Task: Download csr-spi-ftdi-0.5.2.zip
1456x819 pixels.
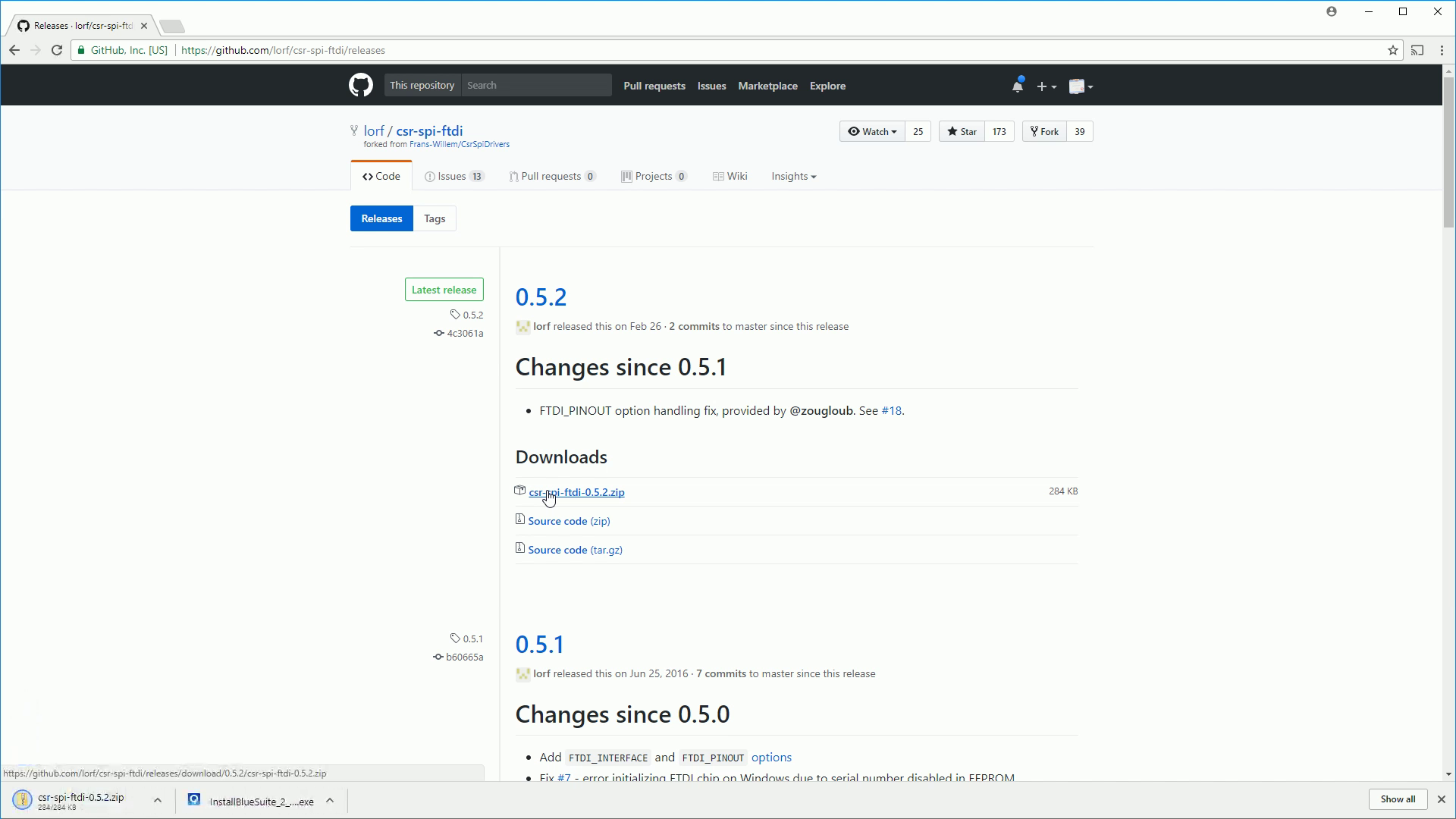Action: point(576,492)
